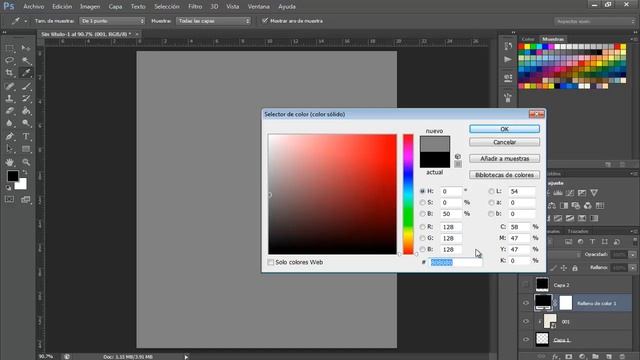Open the Archivo menu
The image size is (640, 360).
point(33,7)
